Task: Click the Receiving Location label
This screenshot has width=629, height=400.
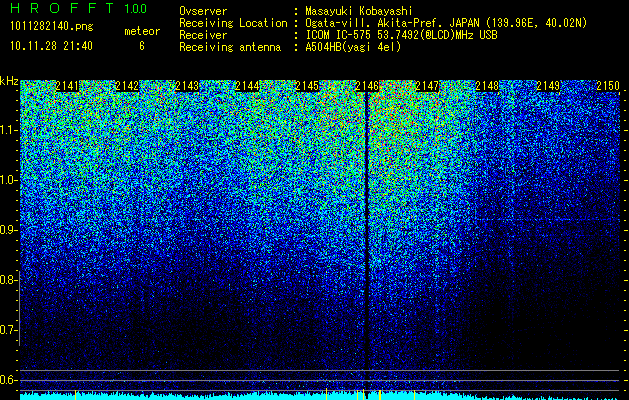Action: [x=233, y=23]
